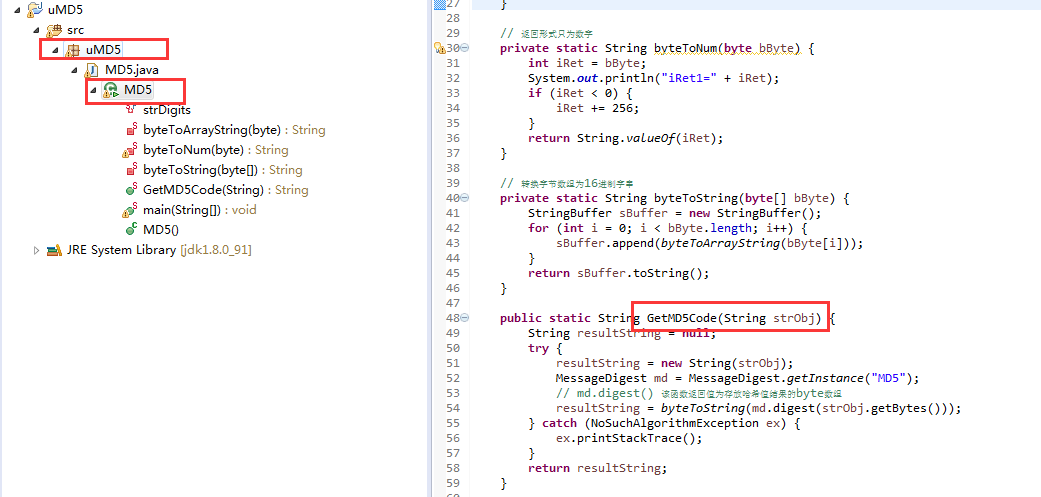Click the catch NoSuchAlgorithmException line

click(x=664, y=423)
